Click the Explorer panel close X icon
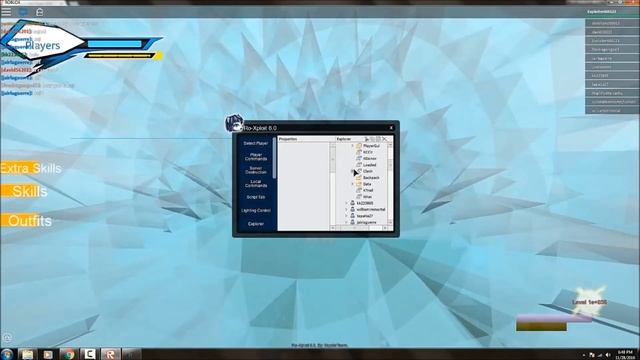 (x=384, y=139)
